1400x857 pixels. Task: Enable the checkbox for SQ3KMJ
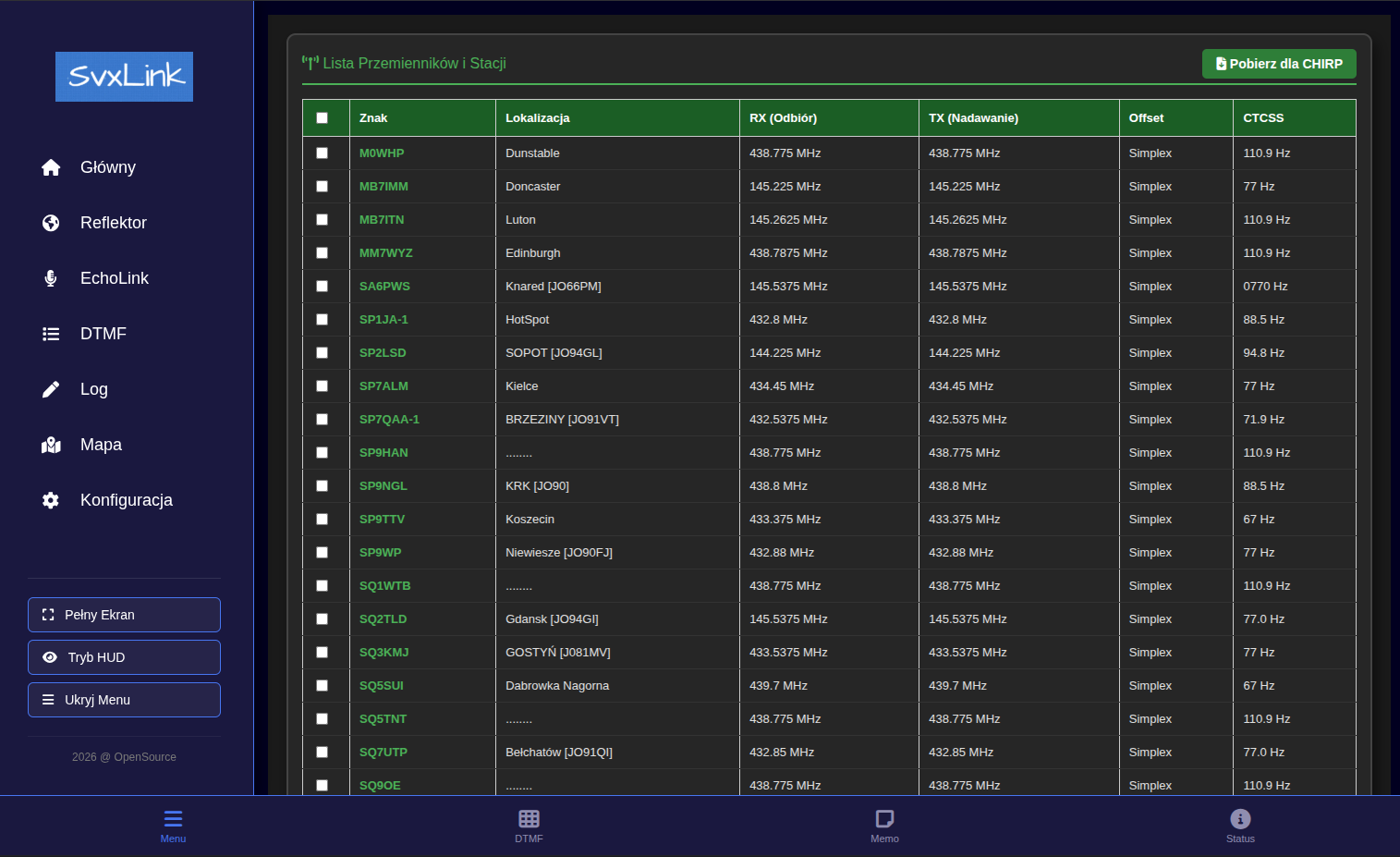point(323,653)
